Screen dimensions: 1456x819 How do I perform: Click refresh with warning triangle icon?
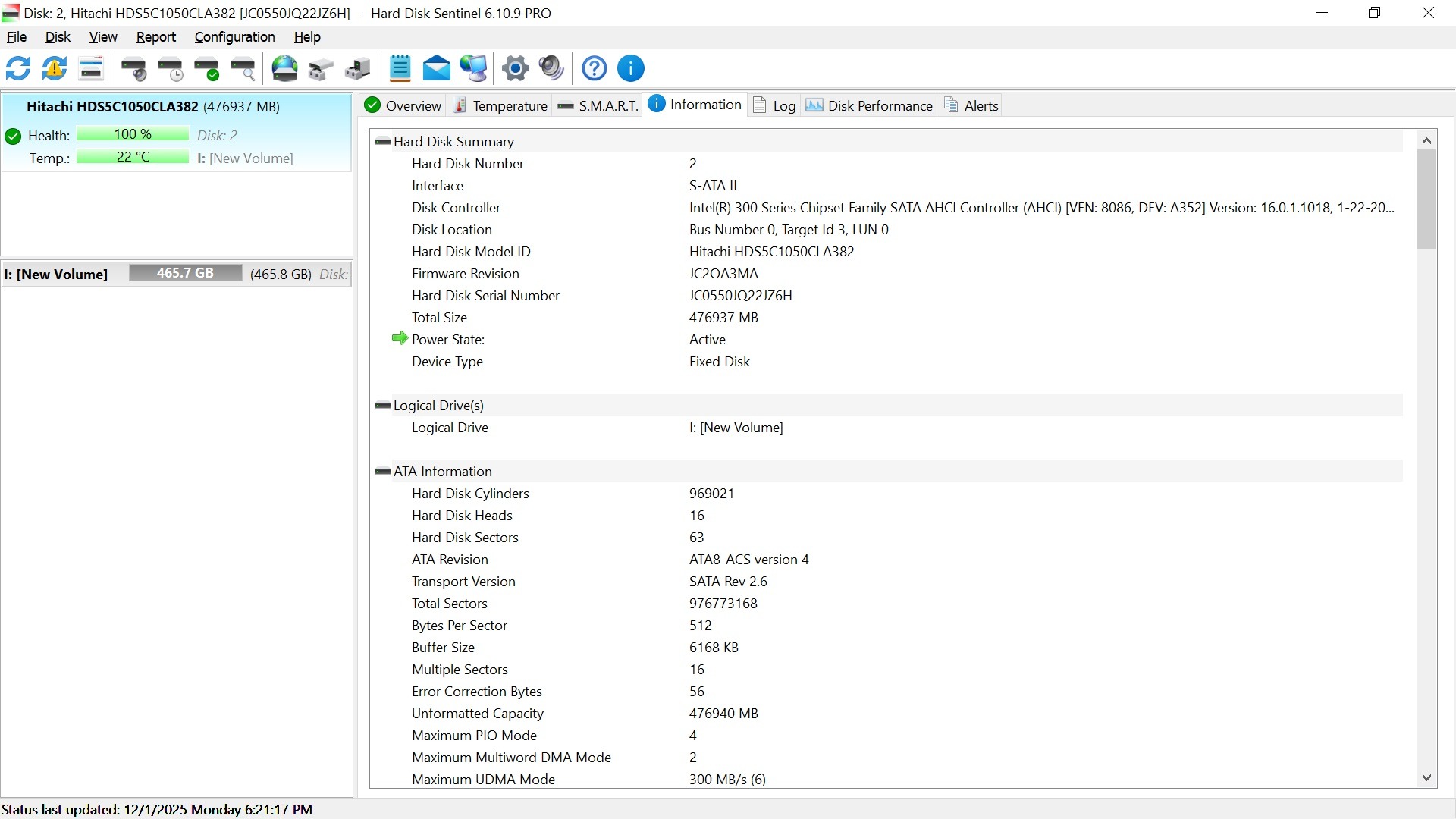point(55,68)
